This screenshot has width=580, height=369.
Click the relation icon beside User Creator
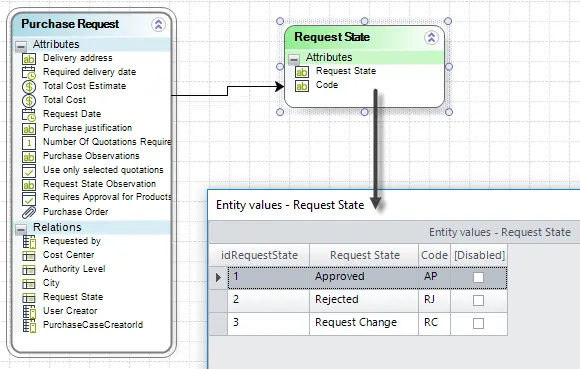(x=29, y=312)
